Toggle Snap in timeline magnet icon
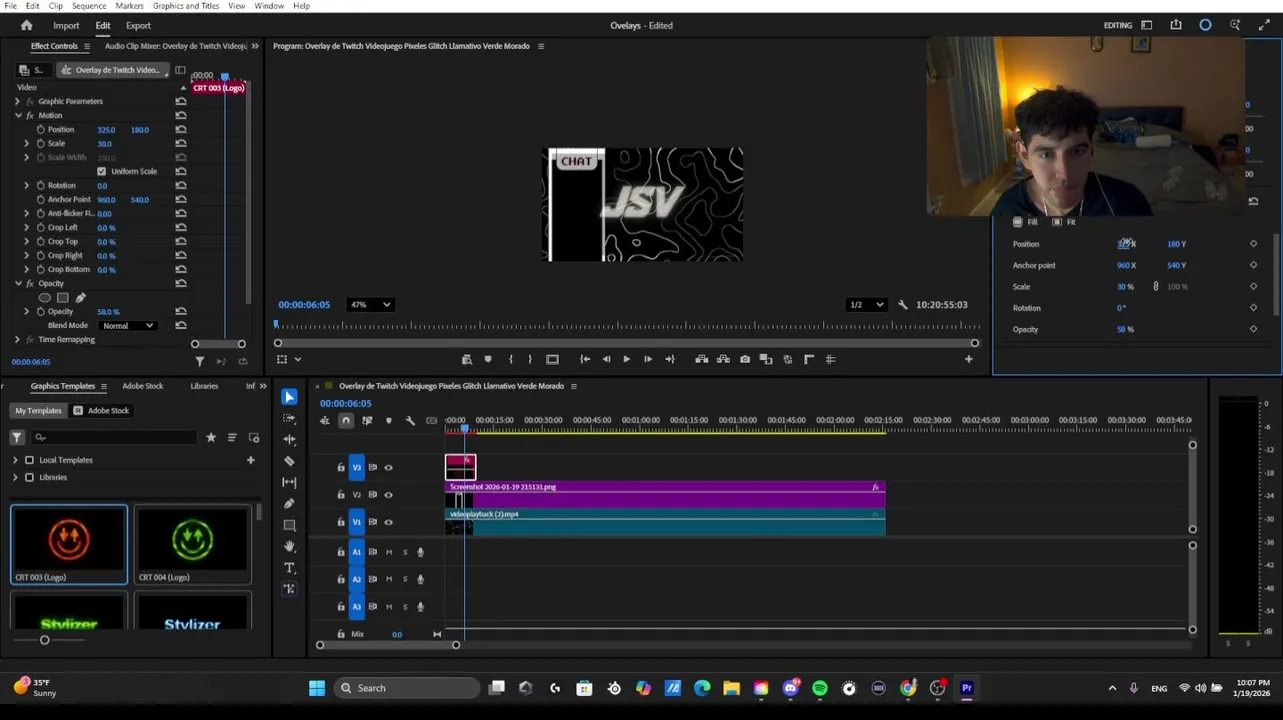The image size is (1283, 720). point(346,420)
